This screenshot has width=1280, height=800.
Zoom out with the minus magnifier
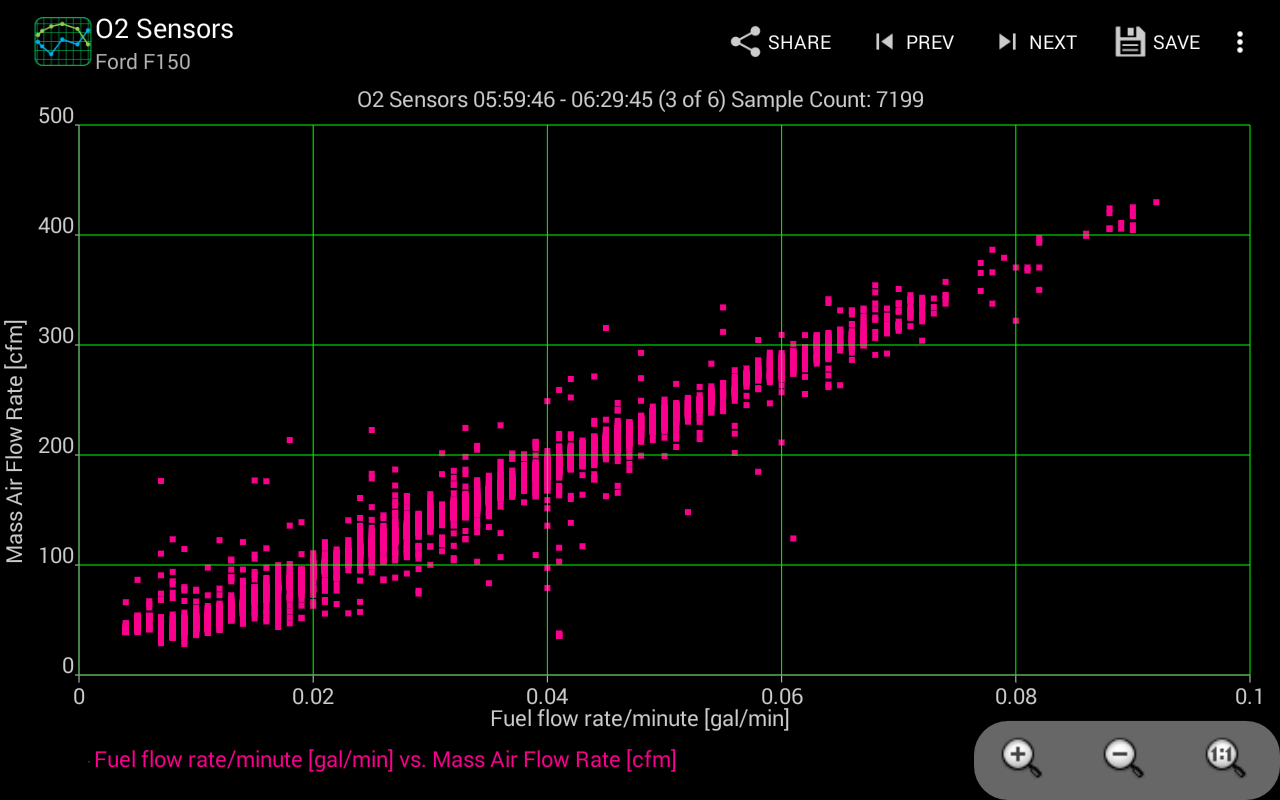[1123, 758]
